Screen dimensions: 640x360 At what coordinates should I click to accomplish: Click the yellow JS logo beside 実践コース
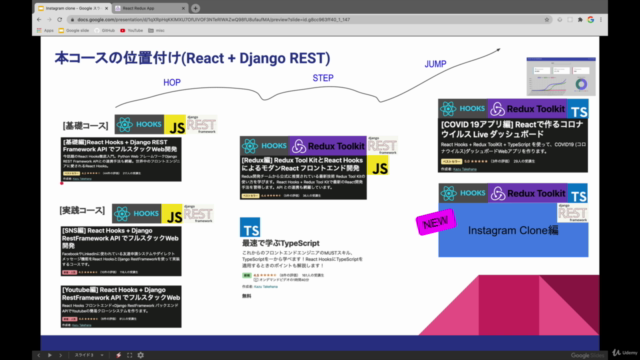172,214
